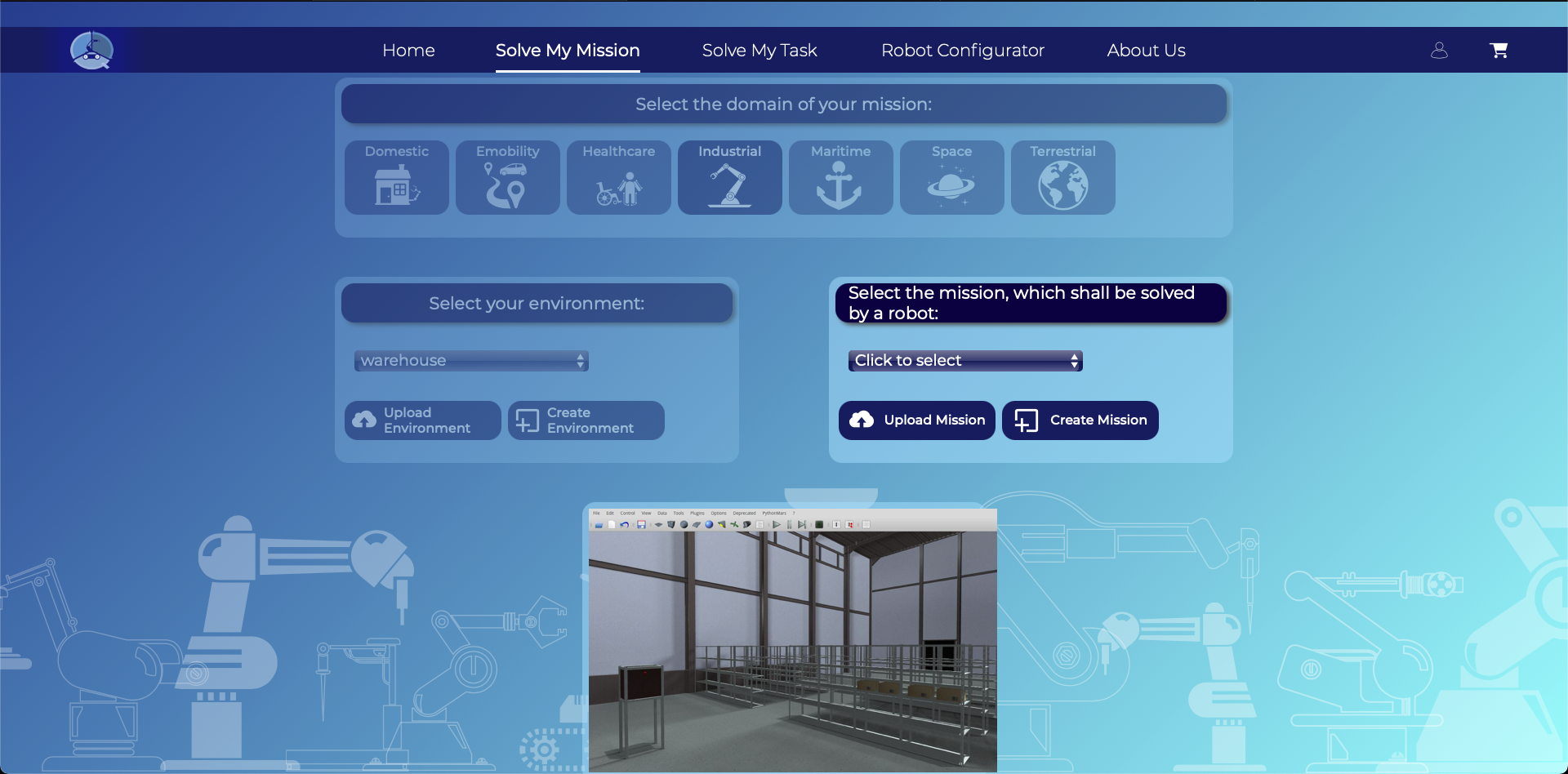This screenshot has height=774, width=1568.
Task: Go to the Home page
Action: 408,51
